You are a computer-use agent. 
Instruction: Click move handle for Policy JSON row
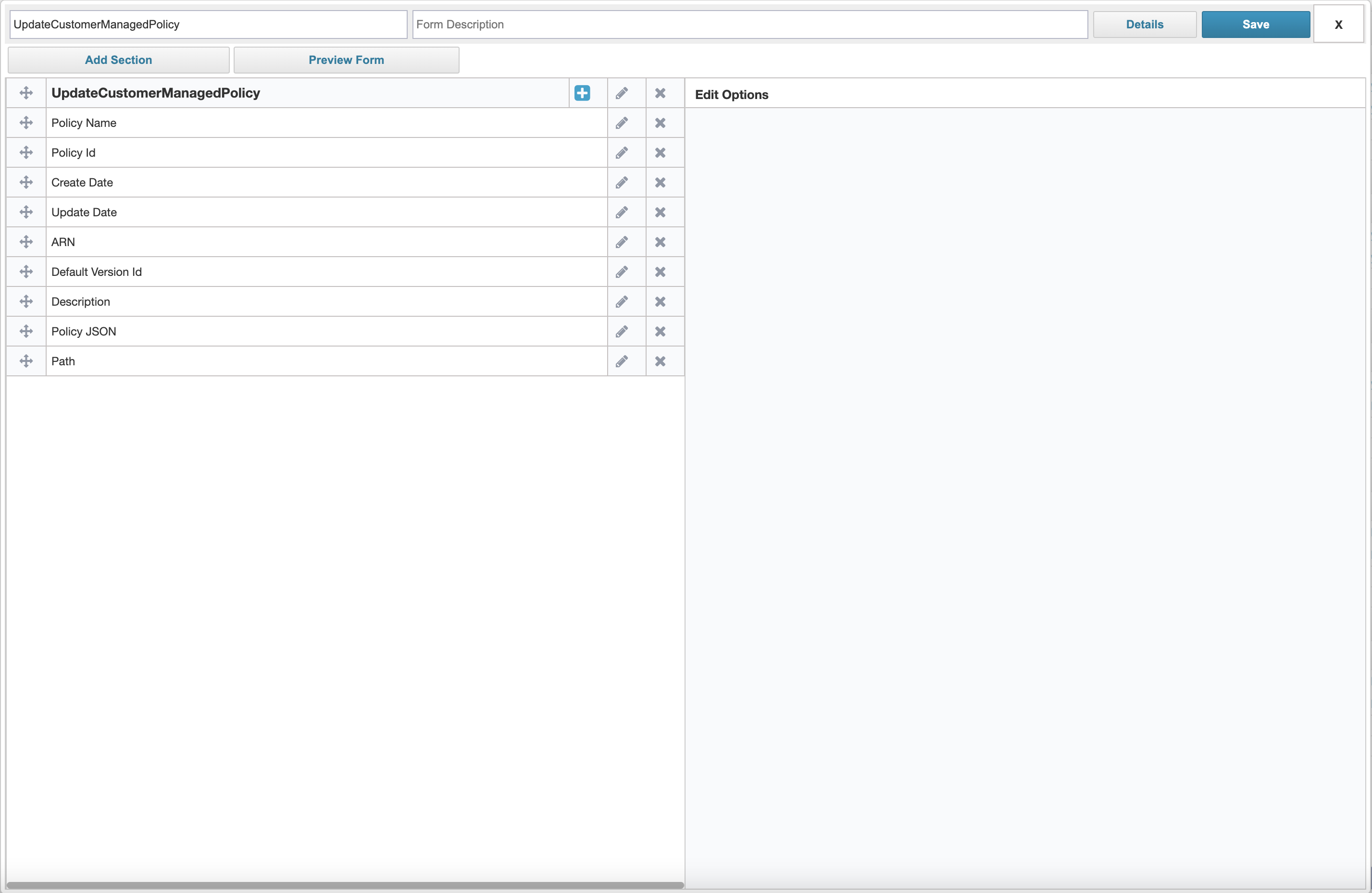[26, 332]
